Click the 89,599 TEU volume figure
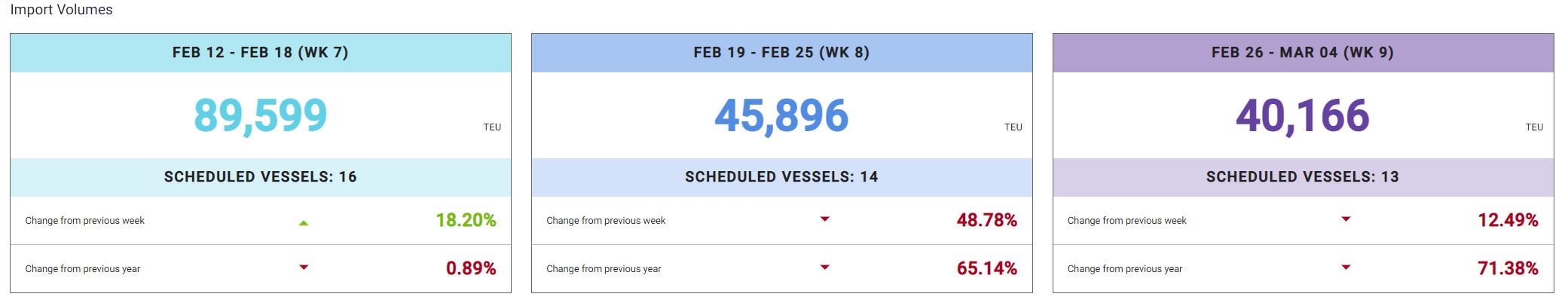 (261, 116)
